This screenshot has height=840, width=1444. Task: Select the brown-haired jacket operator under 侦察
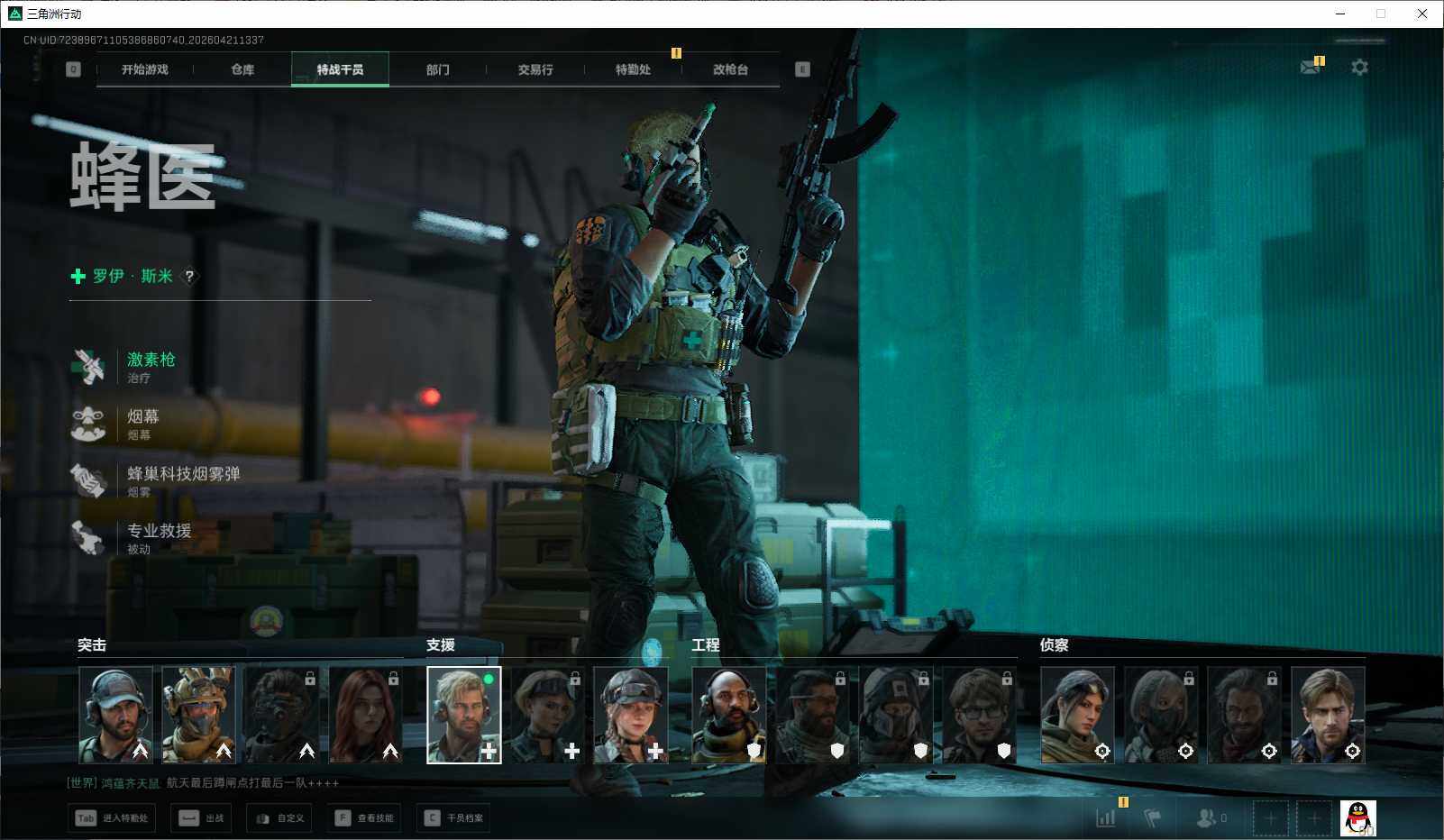point(1328,715)
